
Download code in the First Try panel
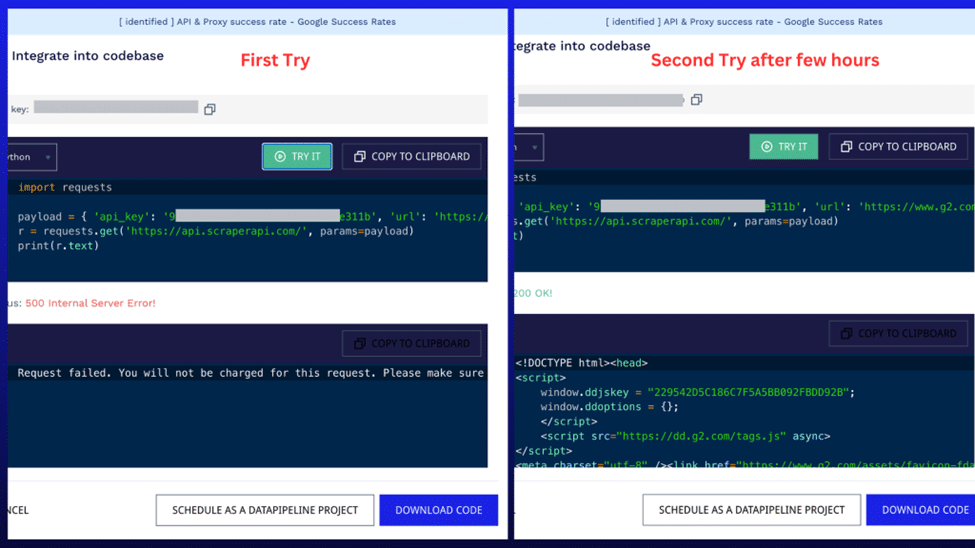pyautogui.click(x=438, y=510)
